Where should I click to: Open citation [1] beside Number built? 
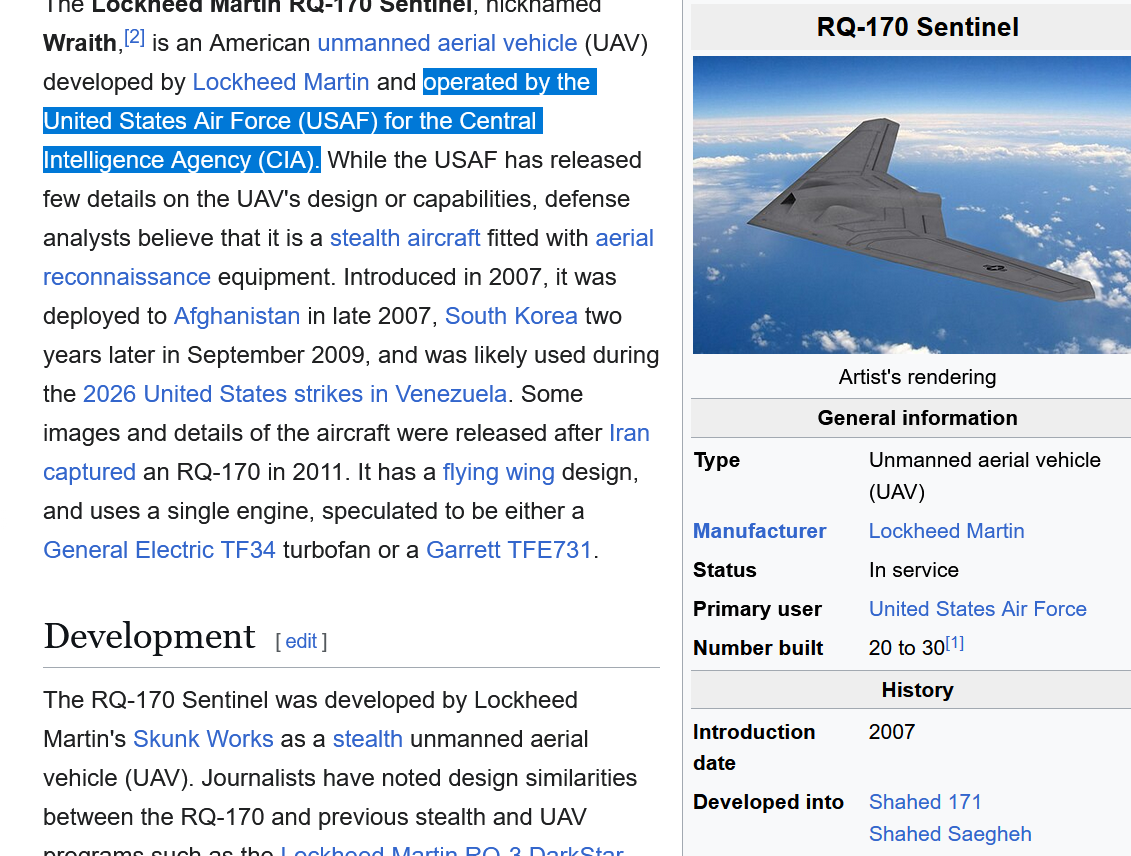[x=954, y=643]
